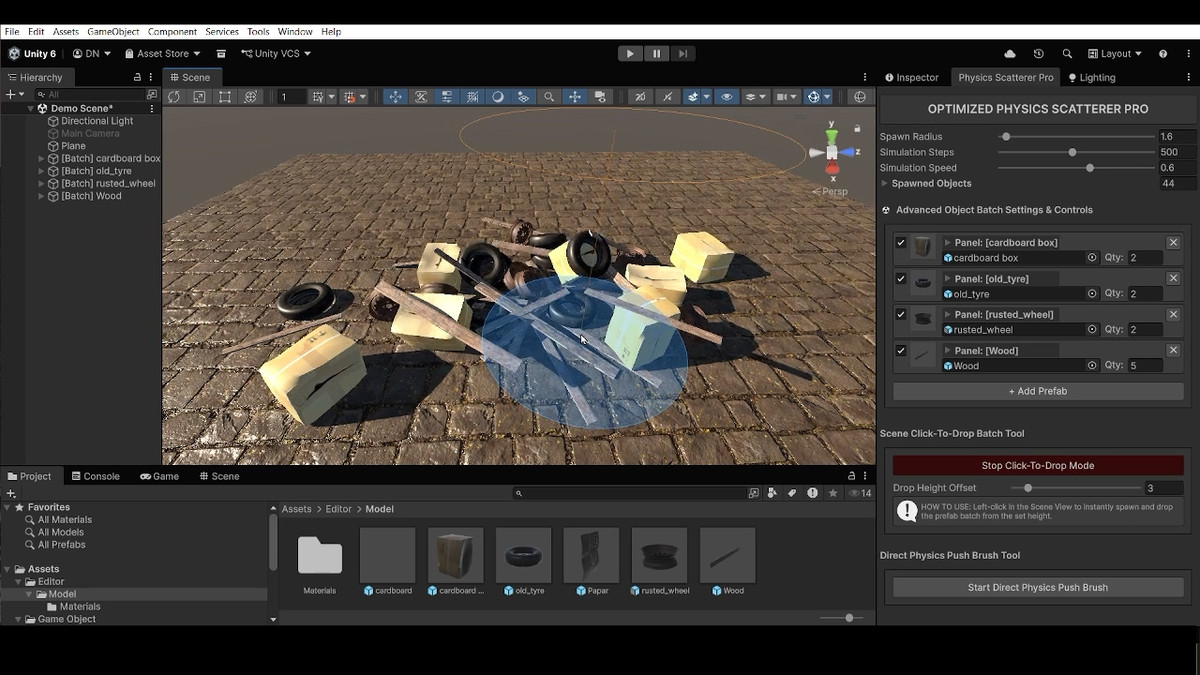Click the Project create plus button
Viewport: 1200px width, 675px height.
11,493
